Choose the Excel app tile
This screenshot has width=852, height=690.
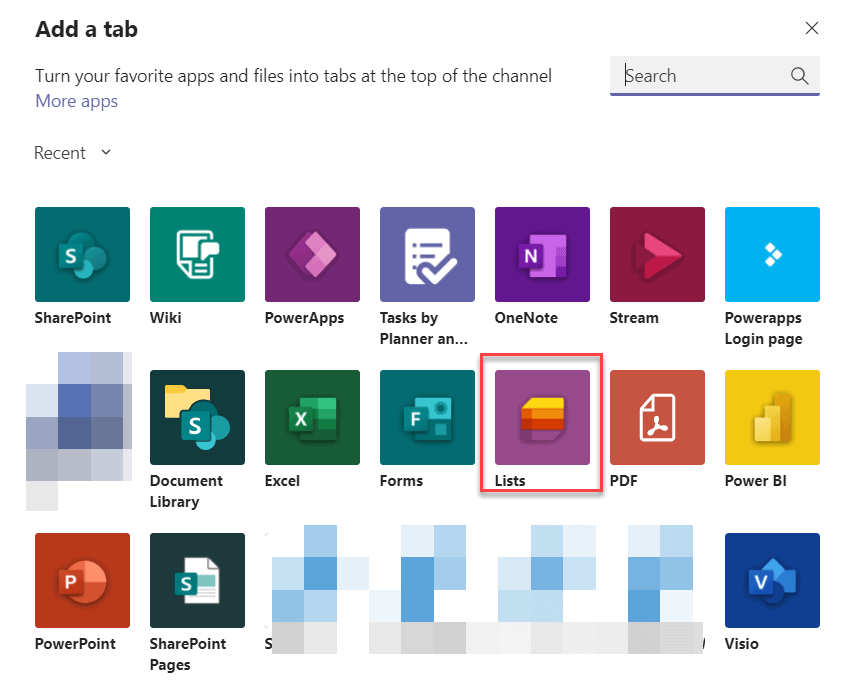312,417
